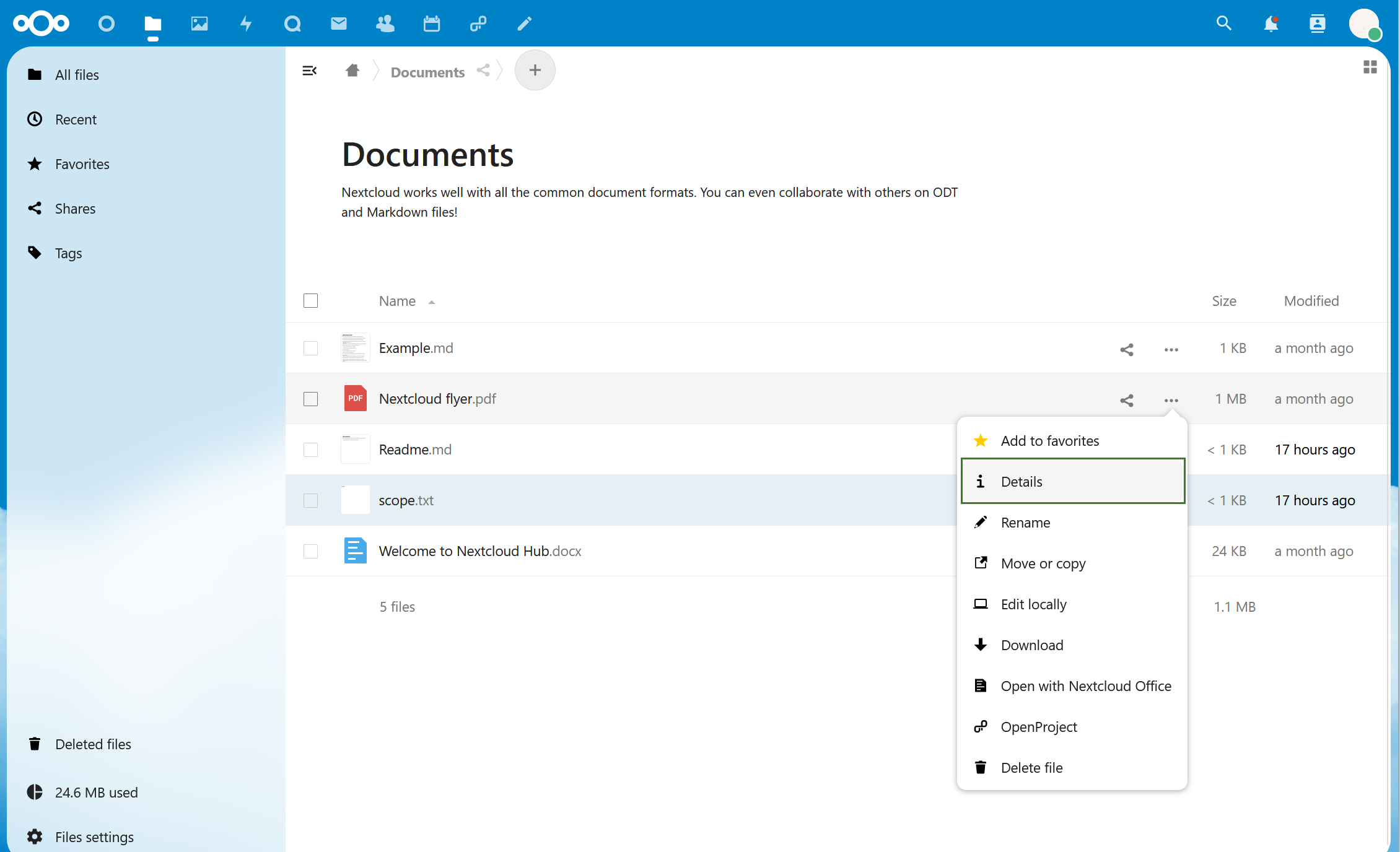Open the Notes app from top navigation
This screenshot has width=1400, height=852.
[x=522, y=22]
